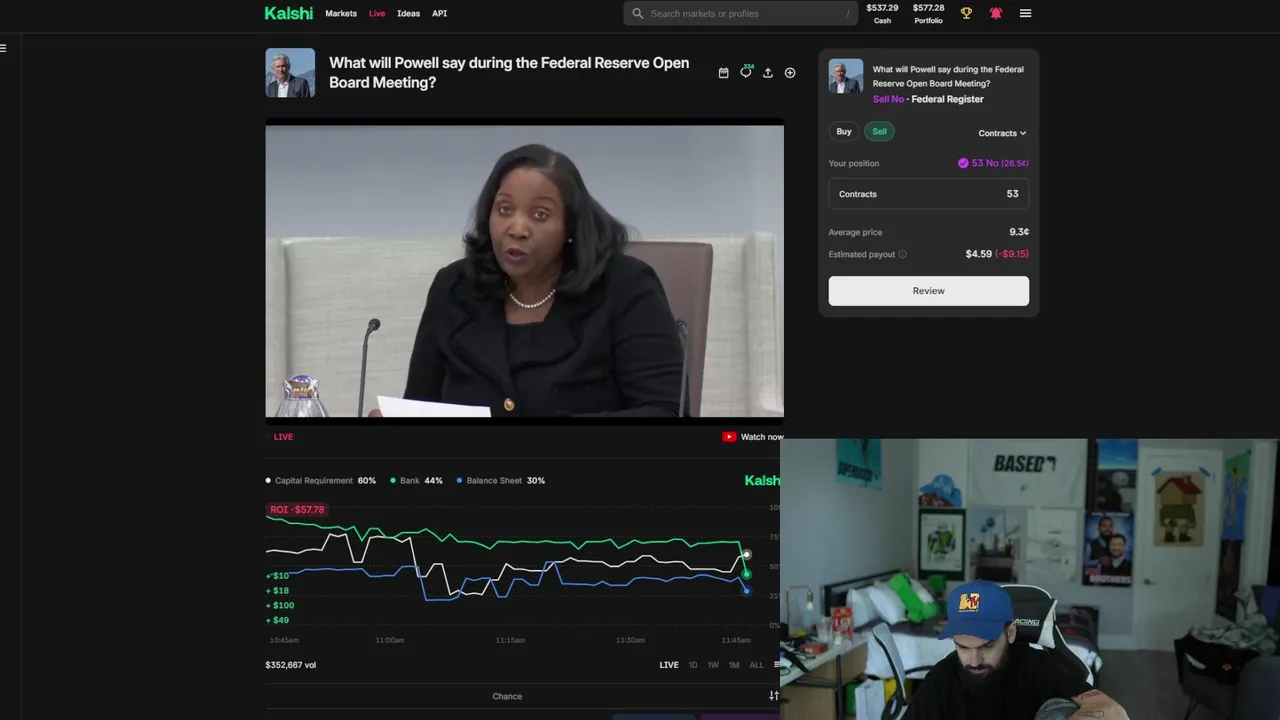Click the purple position checkmark icon
This screenshot has height=720, width=1280.
963,163
